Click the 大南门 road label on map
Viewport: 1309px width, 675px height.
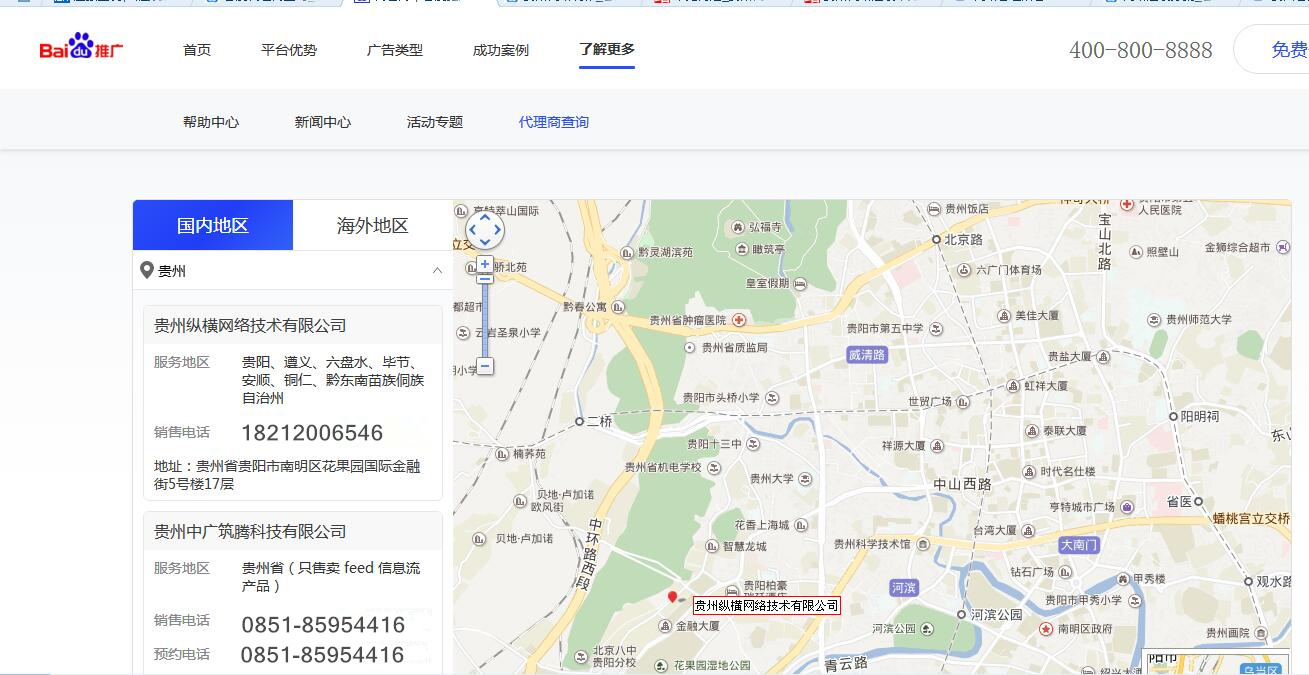1080,545
